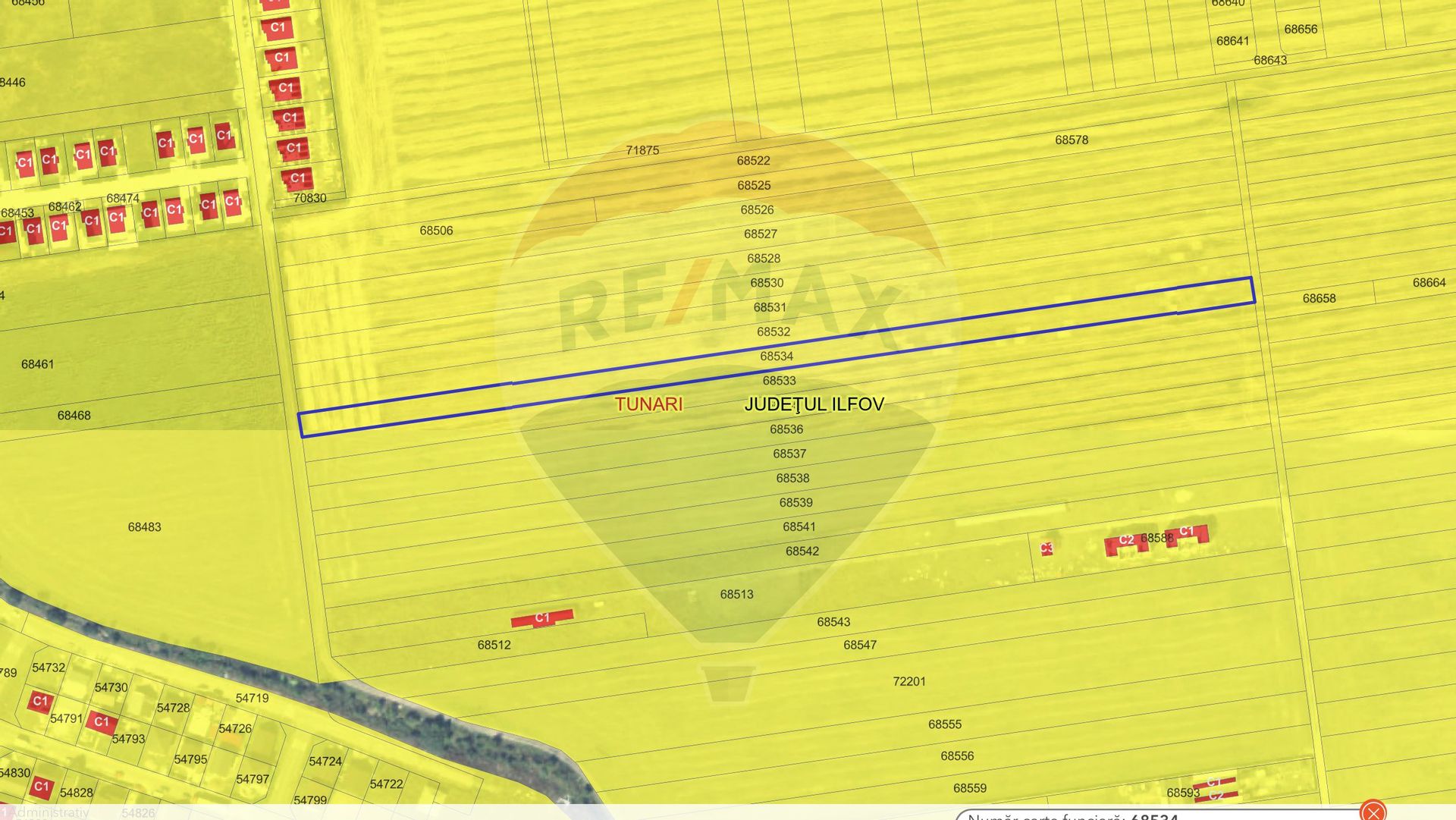Select parcel label 68543
This screenshot has width=1456, height=820.
click(x=833, y=621)
